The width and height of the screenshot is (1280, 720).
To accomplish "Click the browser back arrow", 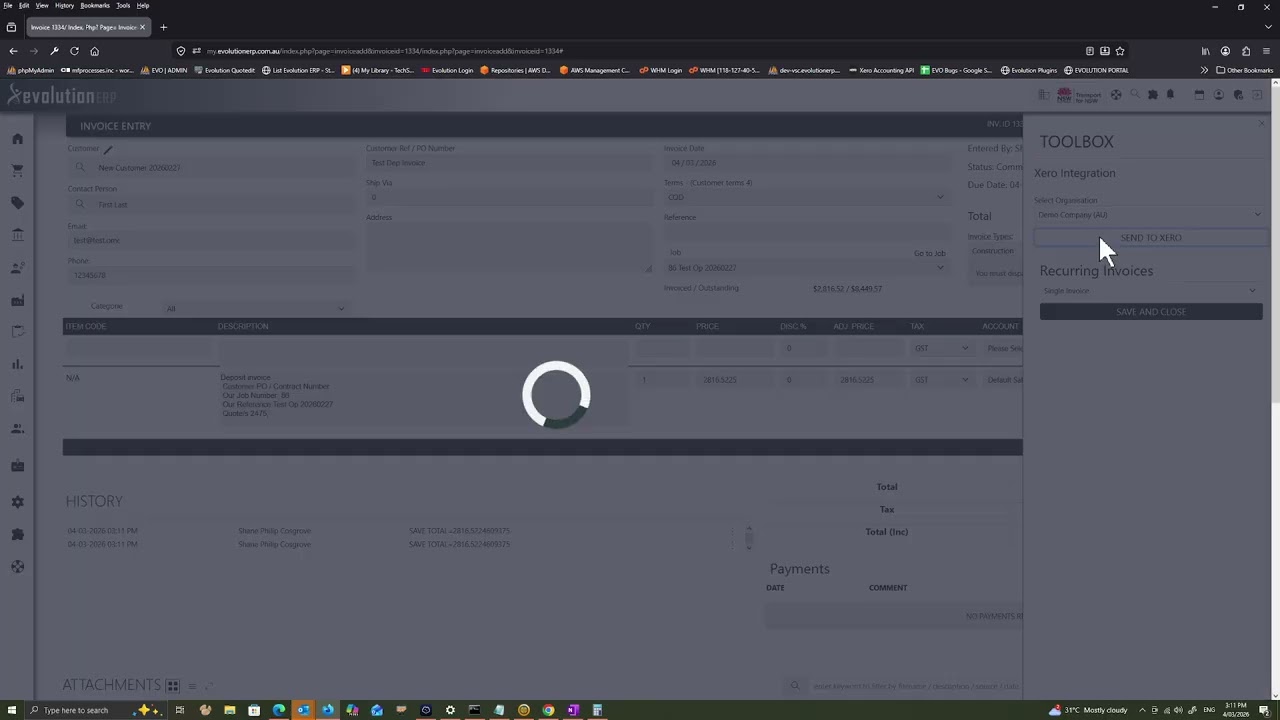I will (x=13, y=51).
